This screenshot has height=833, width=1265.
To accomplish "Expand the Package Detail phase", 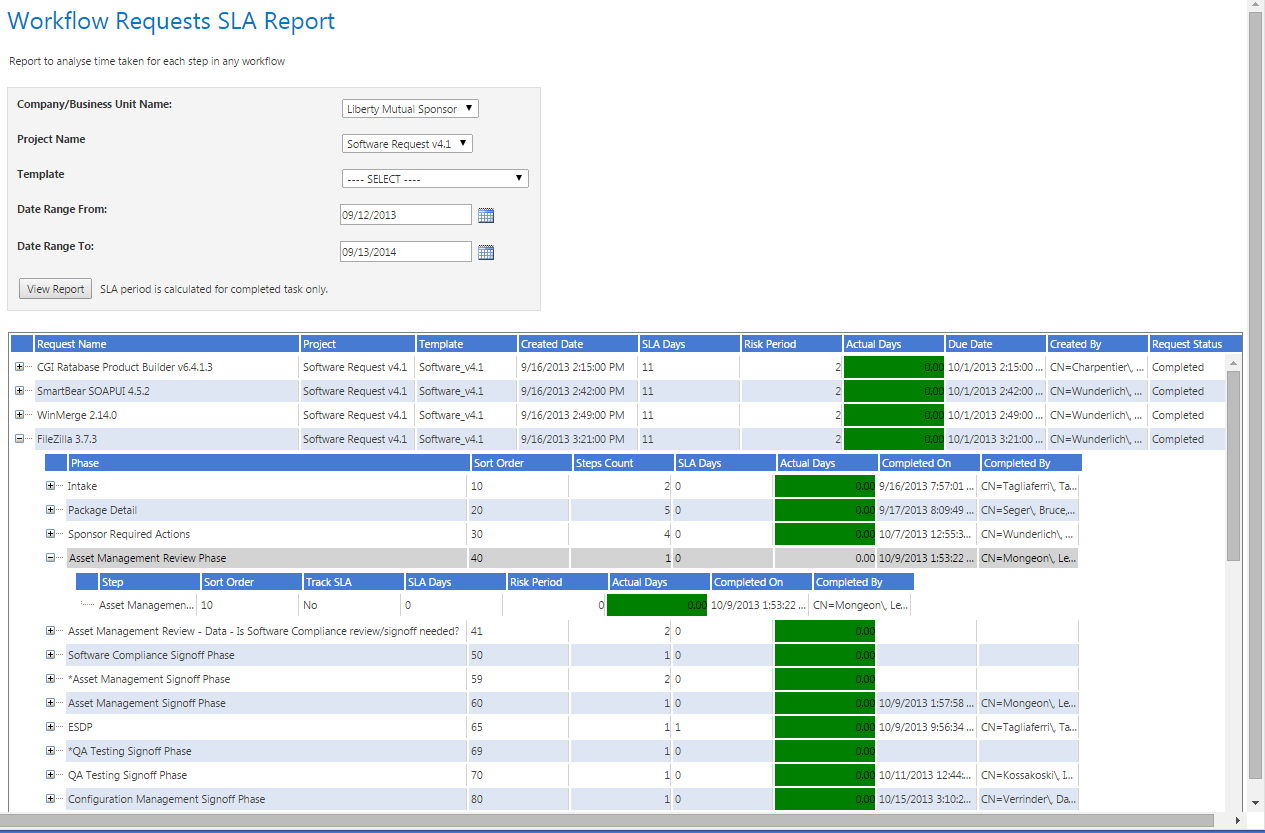I will [51, 510].
